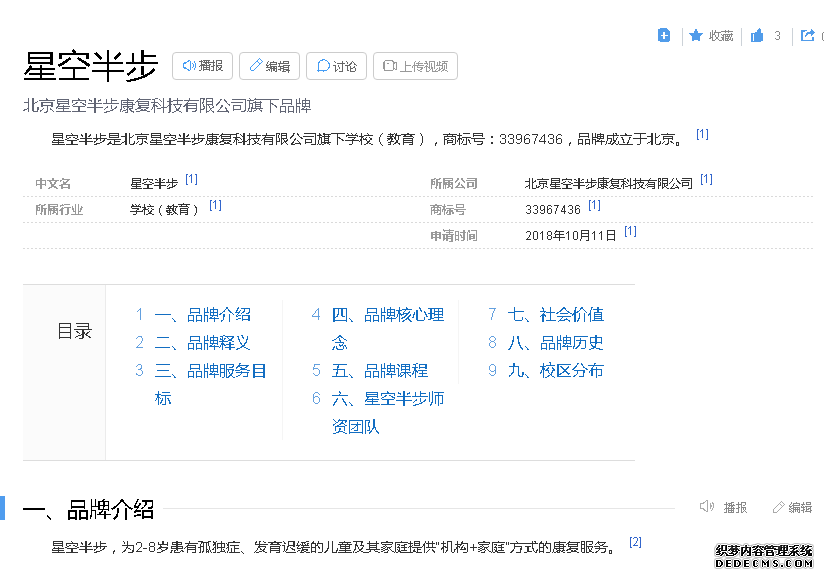The height and width of the screenshot is (578, 824).
Task: Click the subtitle 北京星空半步康复科技有限公司旗下品牌
Action: (x=167, y=106)
